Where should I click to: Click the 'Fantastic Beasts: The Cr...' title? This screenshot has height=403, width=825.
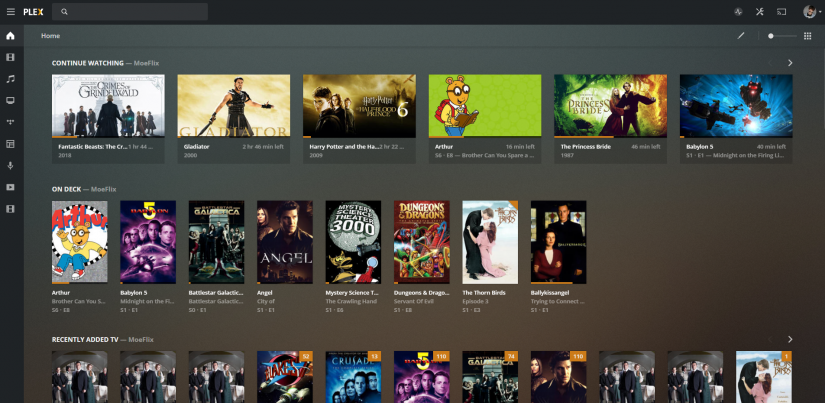(93, 147)
